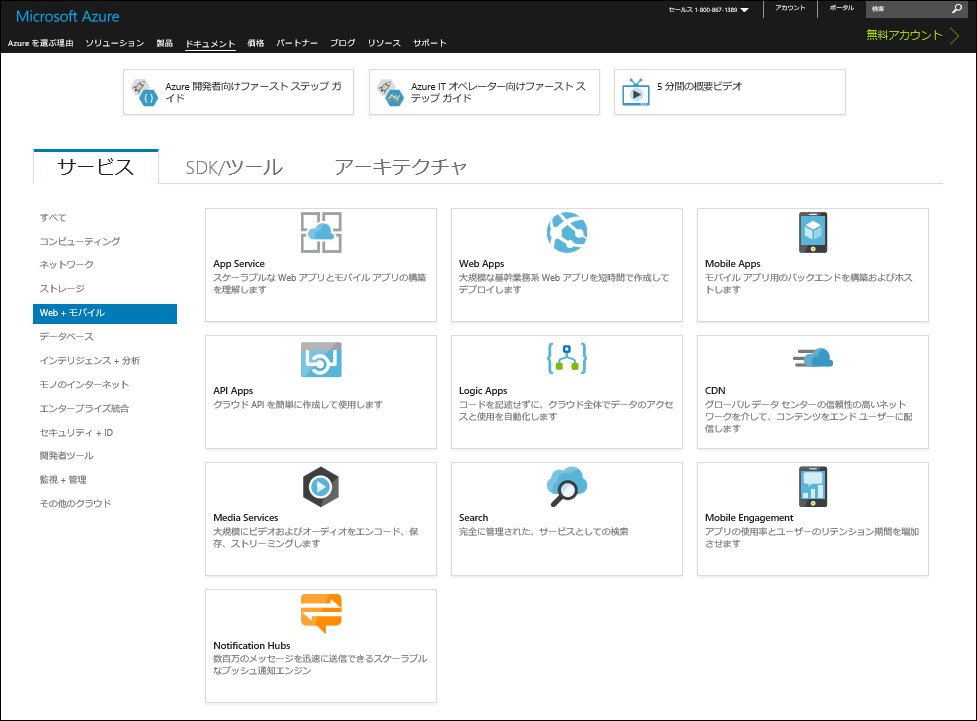This screenshot has width=977, height=721.
Task: Select エンタープライズ統合 category
Action: pyautogui.click(x=84, y=409)
